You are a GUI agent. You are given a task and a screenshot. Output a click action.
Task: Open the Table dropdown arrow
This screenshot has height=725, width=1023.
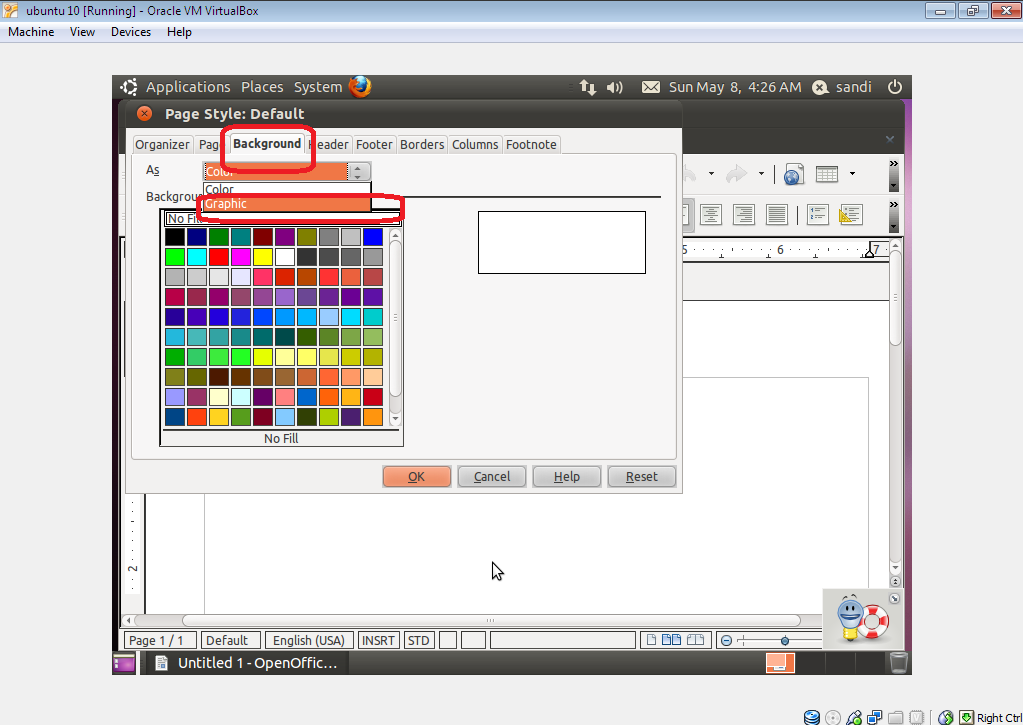pyautogui.click(x=852, y=174)
